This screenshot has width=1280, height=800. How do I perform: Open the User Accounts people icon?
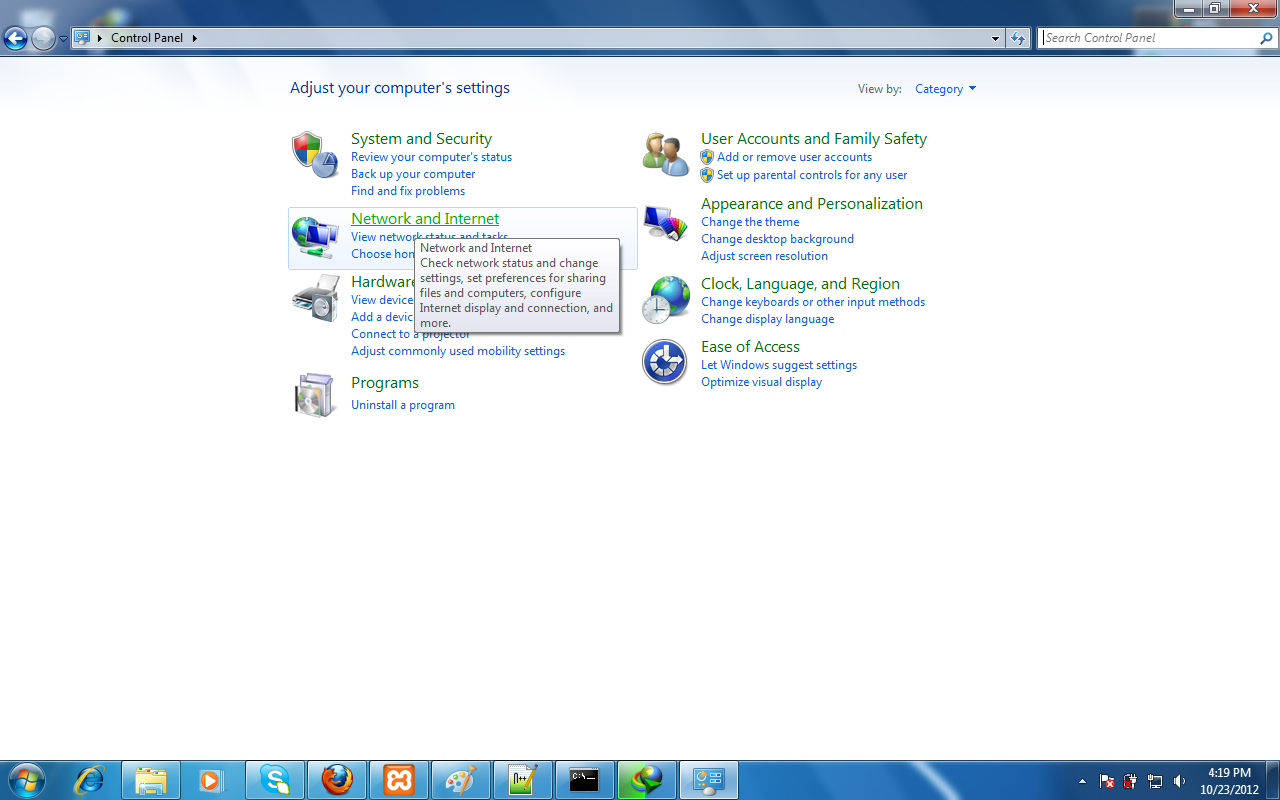pyautogui.click(x=665, y=155)
